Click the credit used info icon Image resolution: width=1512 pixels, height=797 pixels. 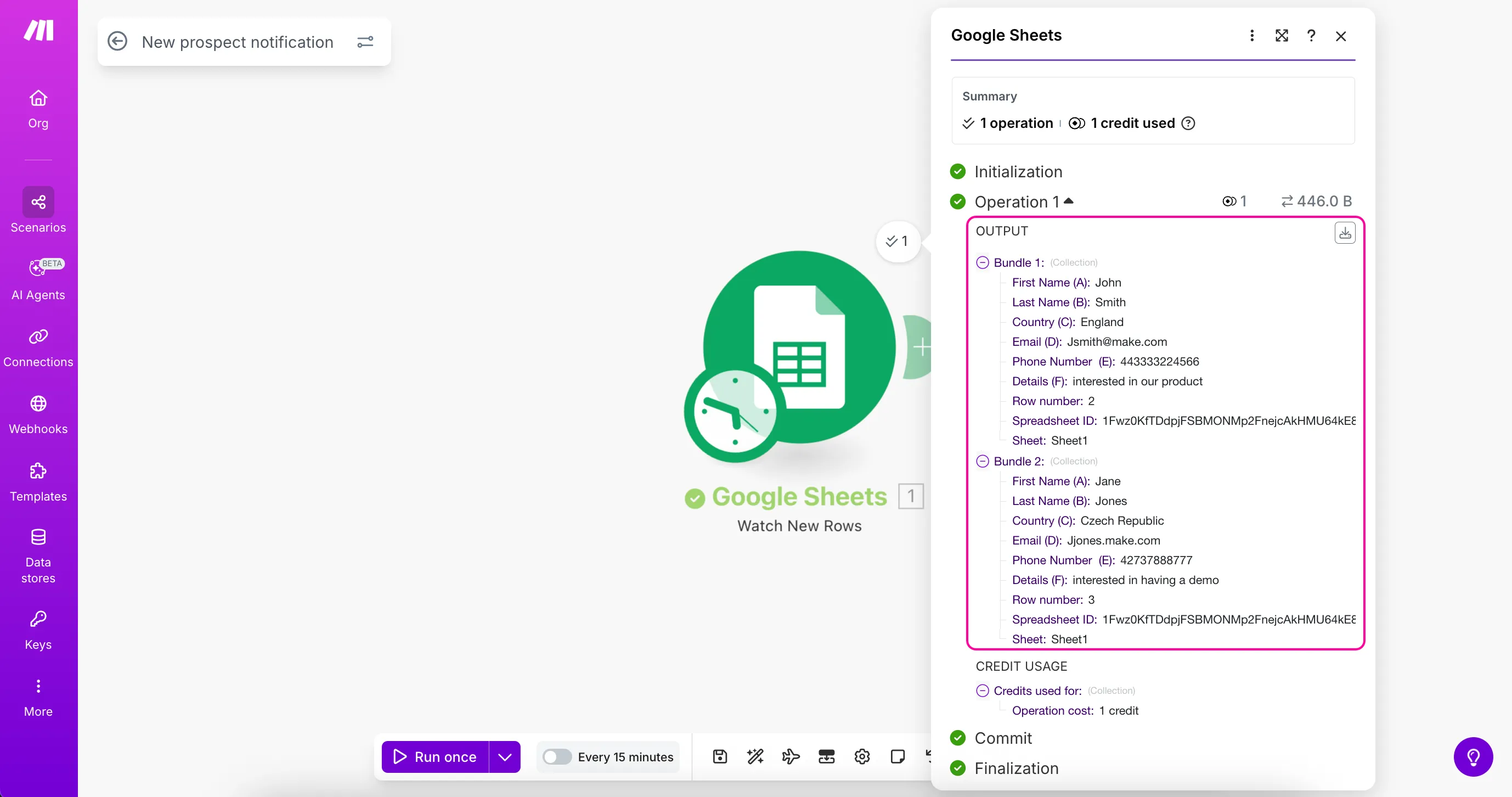pyautogui.click(x=1188, y=124)
